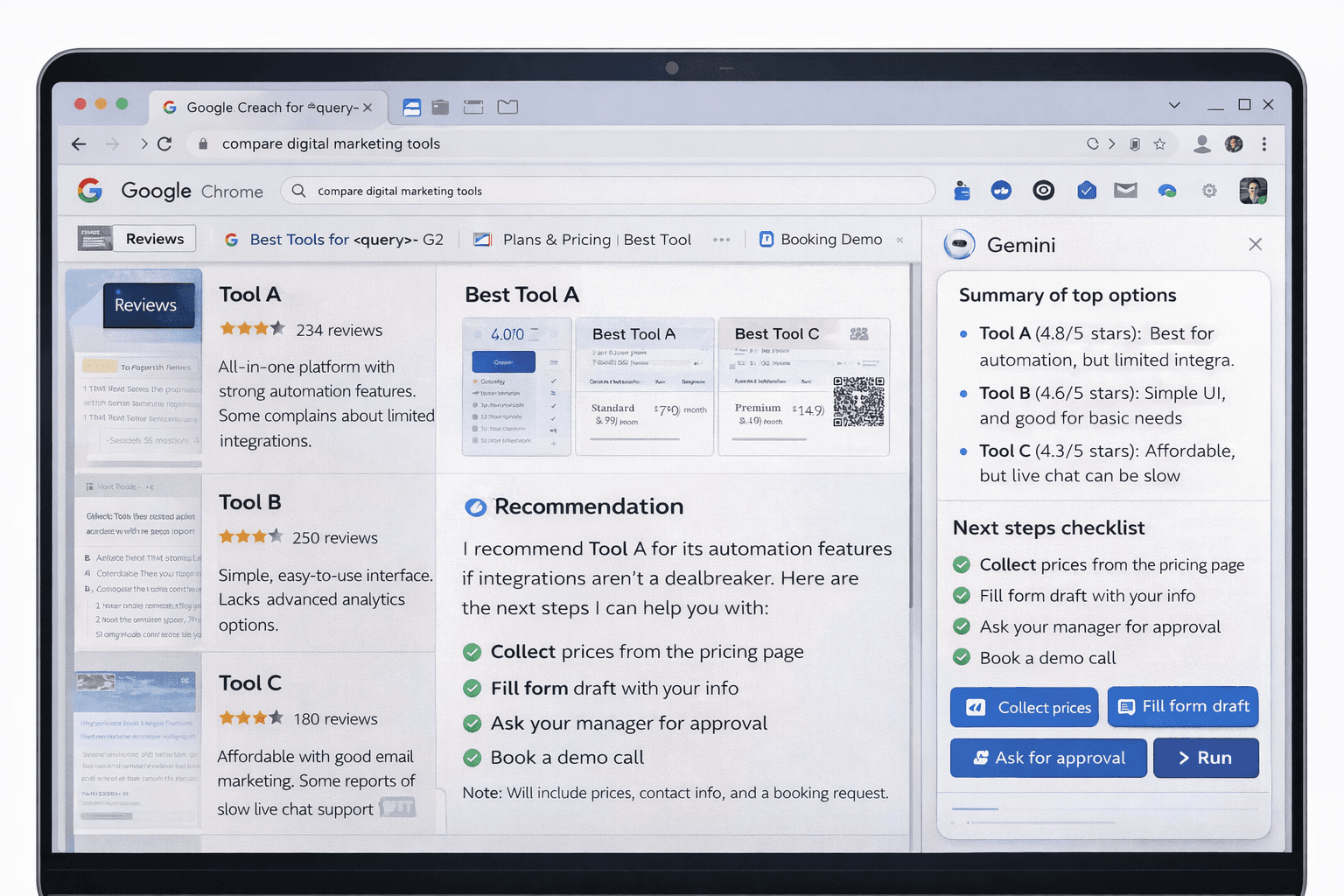Open the blue checkmark shield extension
1344x896 pixels.
click(x=1087, y=191)
